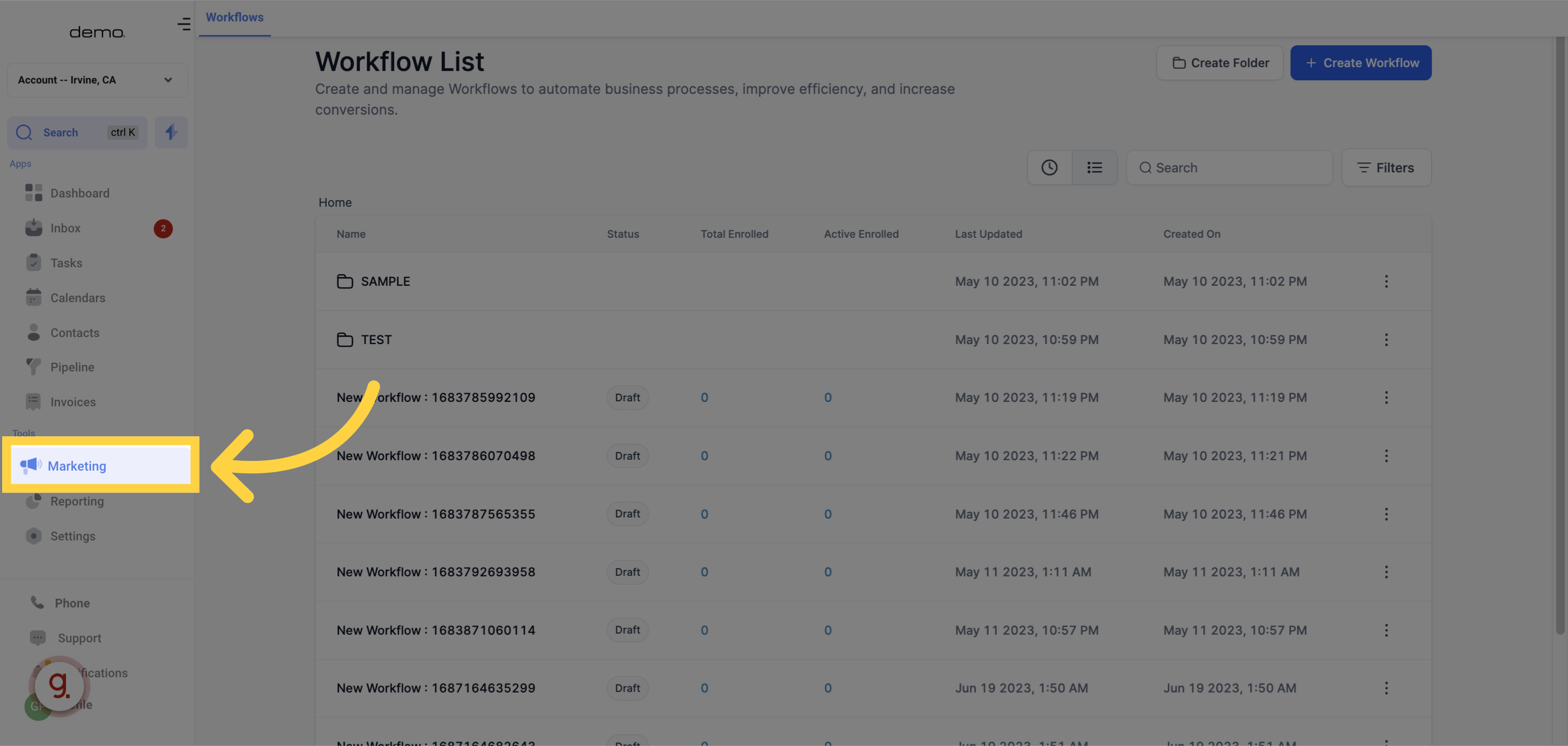Click Draft status of workflow 1683785992109

(628, 398)
